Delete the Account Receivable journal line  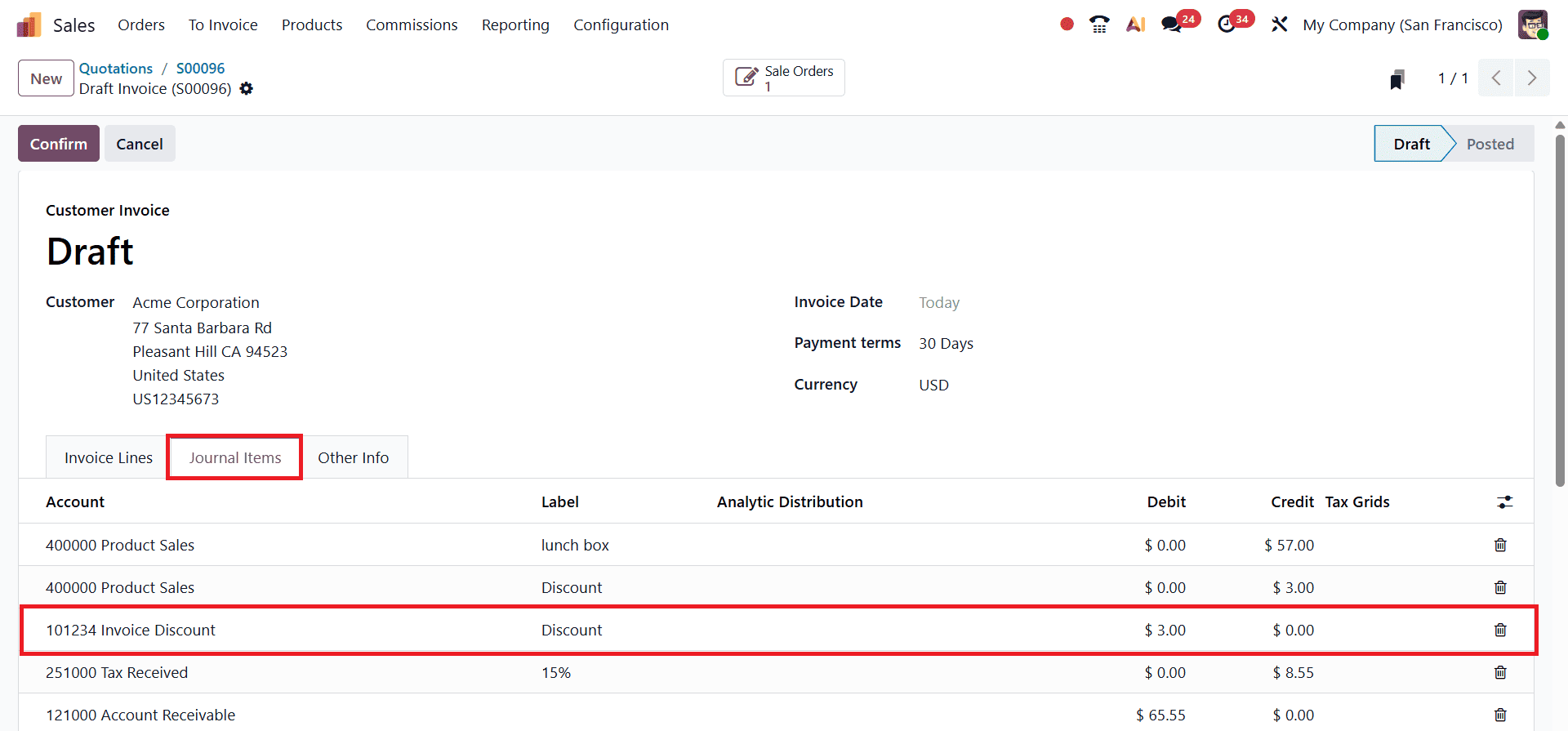1500,715
